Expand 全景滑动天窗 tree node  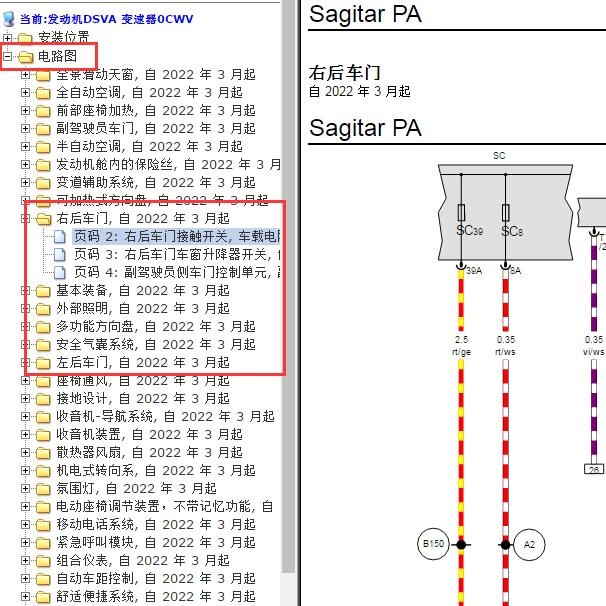pos(26,75)
